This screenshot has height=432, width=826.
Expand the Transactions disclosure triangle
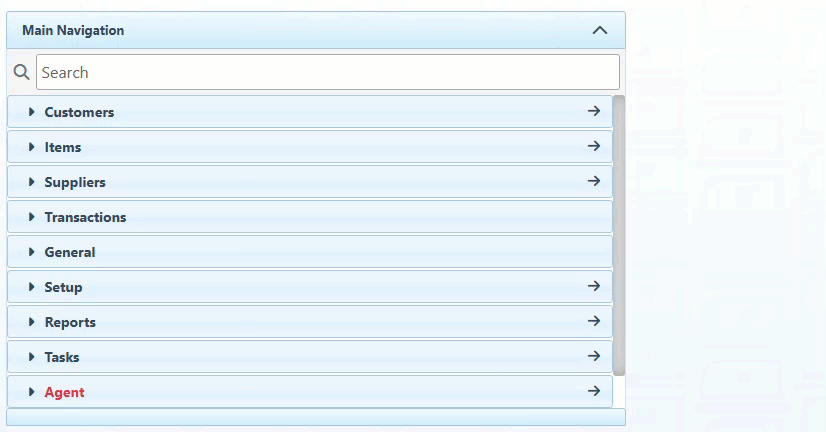click(x=32, y=217)
